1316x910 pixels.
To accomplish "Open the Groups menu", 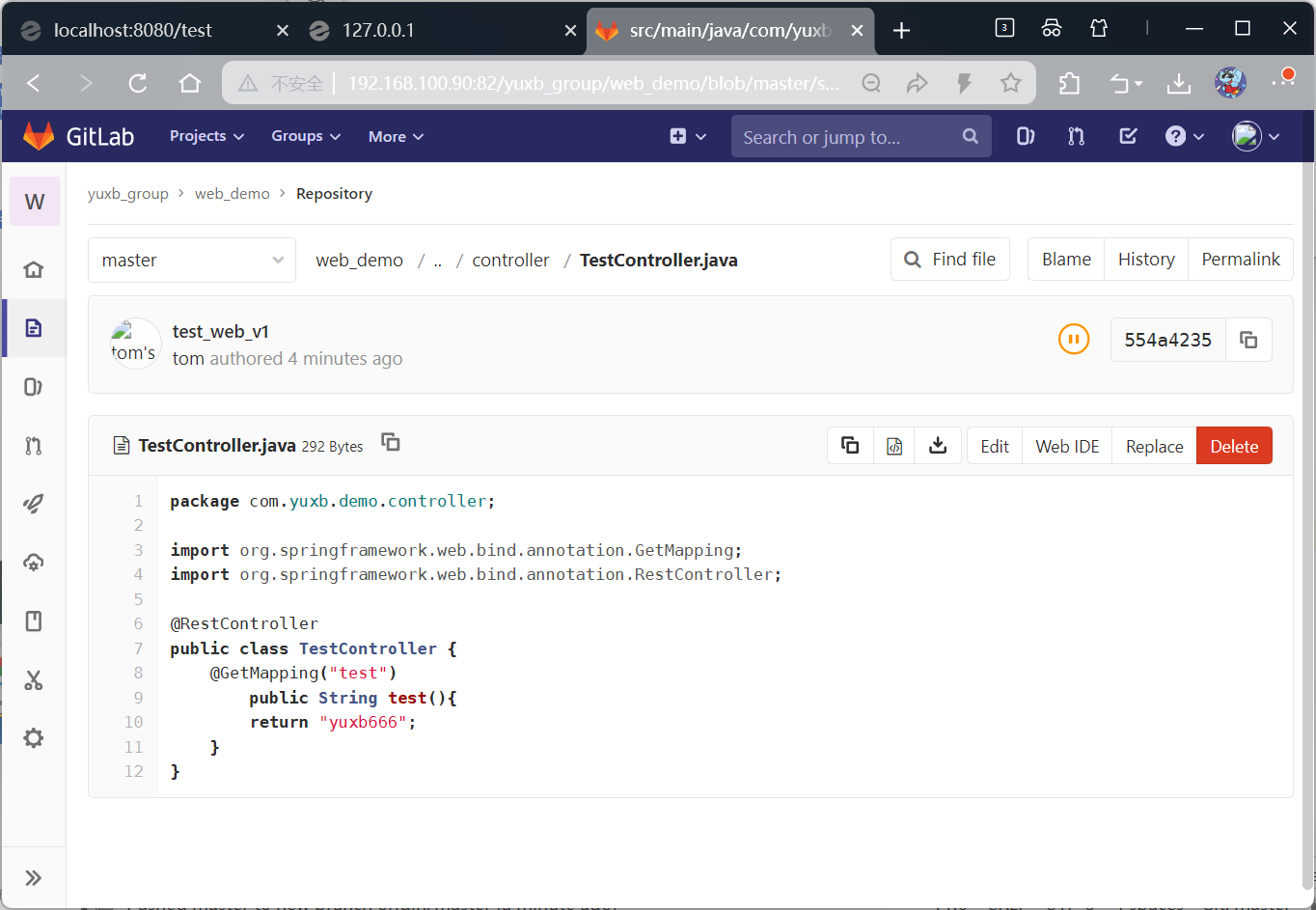I will [306, 136].
